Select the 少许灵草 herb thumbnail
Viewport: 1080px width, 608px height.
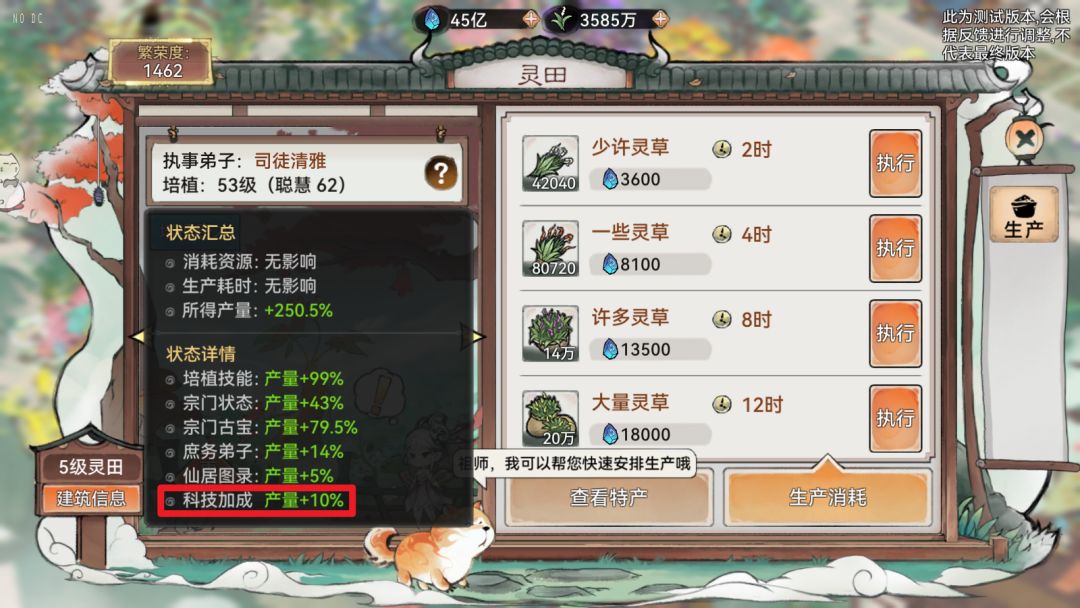[x=550, y=163]
